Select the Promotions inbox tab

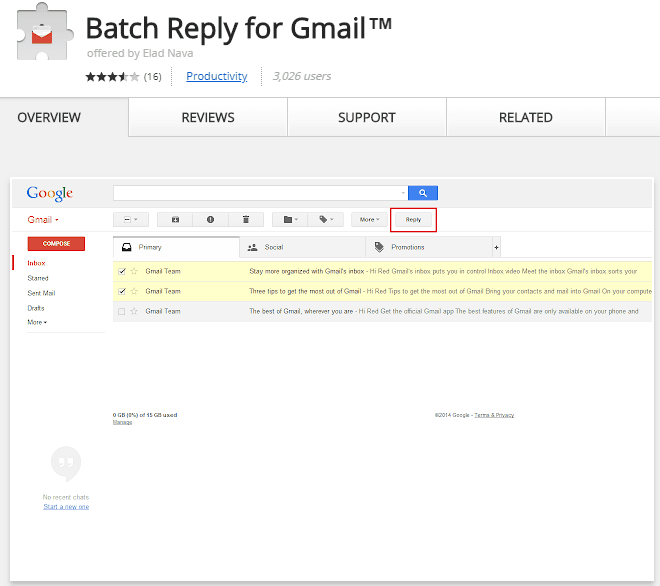(428, 247)
